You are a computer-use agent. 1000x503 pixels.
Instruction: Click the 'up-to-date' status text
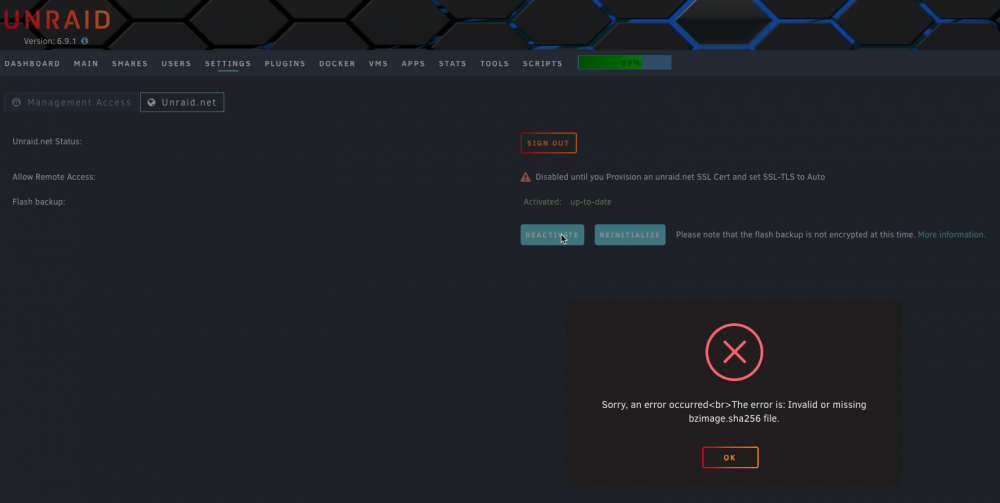[591, 202]
